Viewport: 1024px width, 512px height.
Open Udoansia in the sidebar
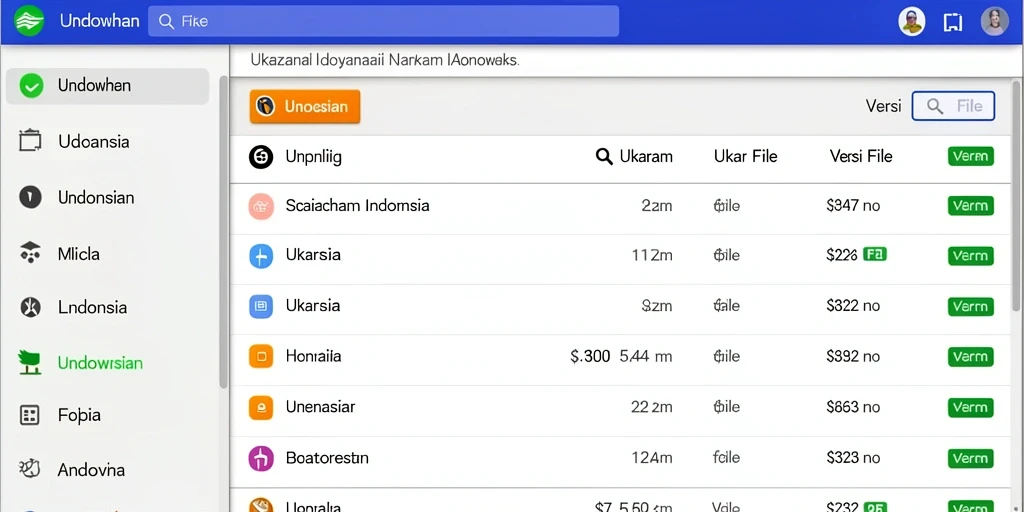pos(93,142)
